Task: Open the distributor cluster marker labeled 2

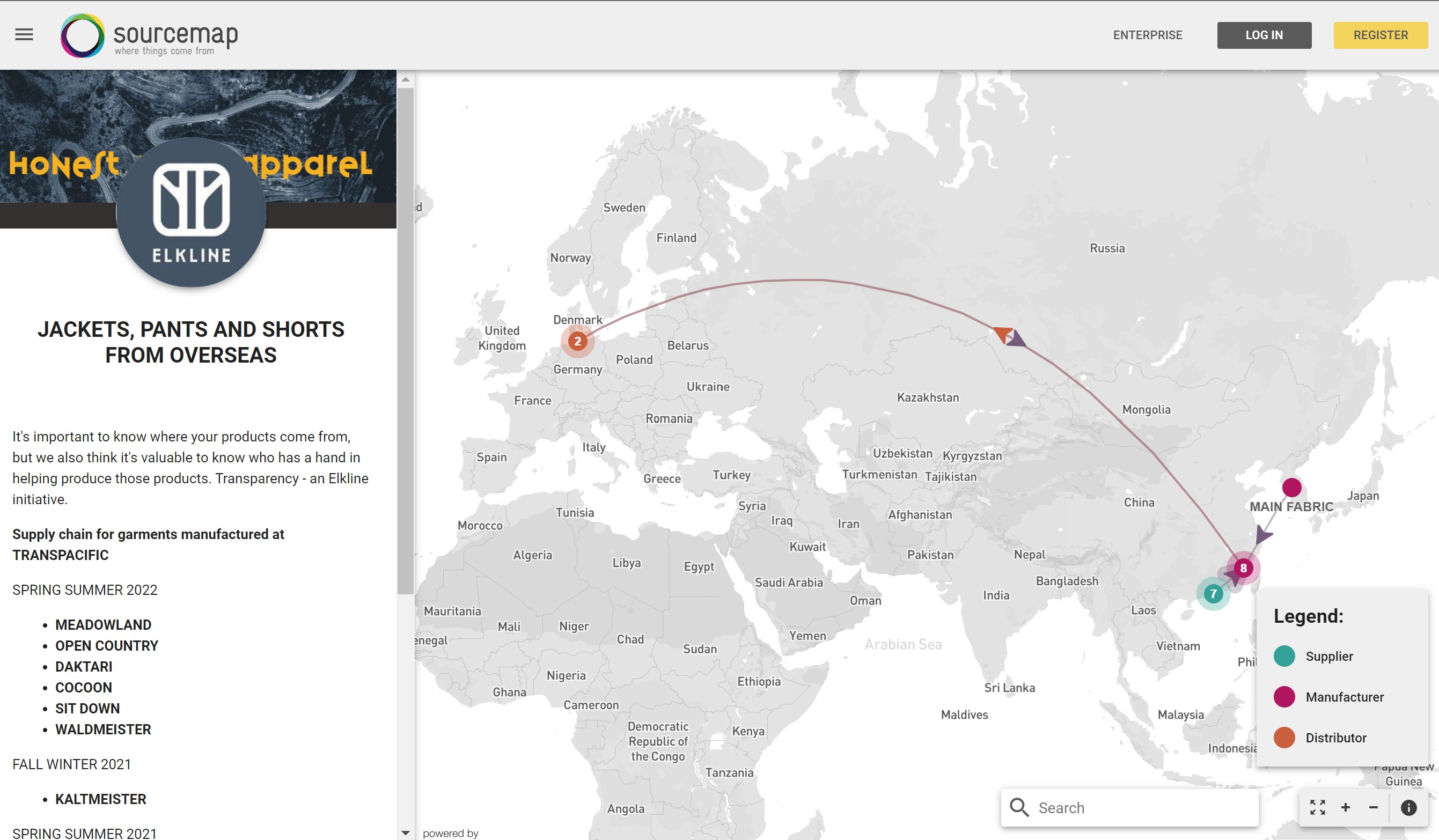Action: 577,342
